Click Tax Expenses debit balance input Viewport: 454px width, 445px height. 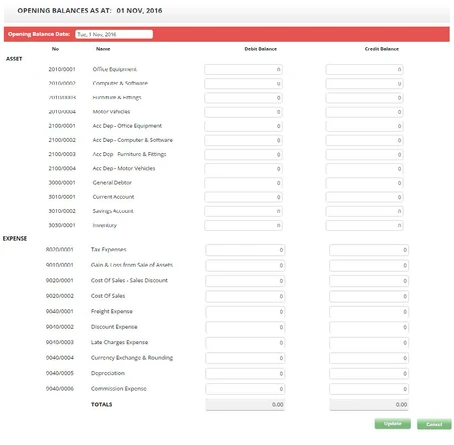tap(245, 250)
